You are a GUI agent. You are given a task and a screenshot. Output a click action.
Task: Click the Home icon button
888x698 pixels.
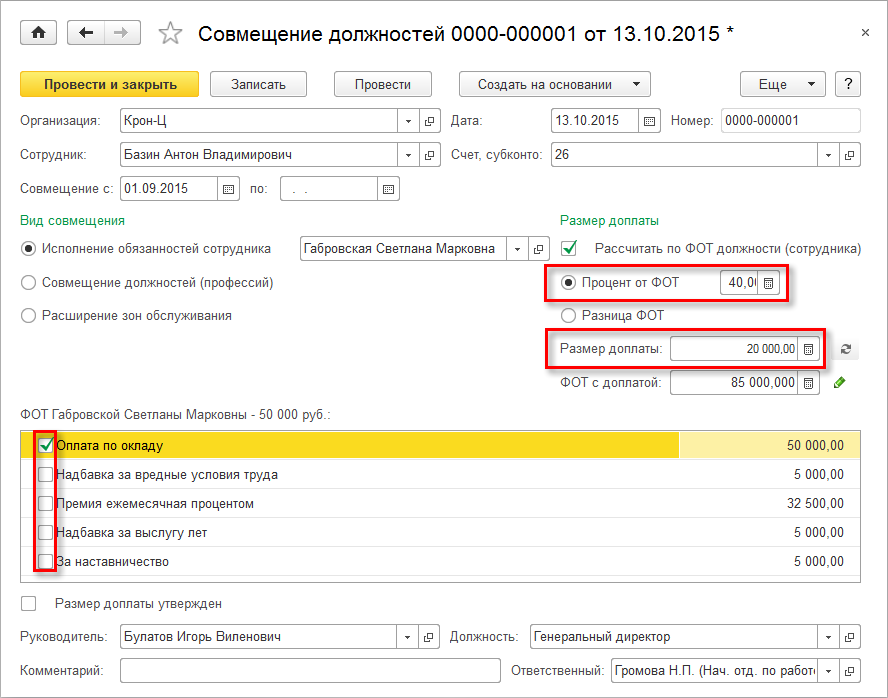pos(39,33)
